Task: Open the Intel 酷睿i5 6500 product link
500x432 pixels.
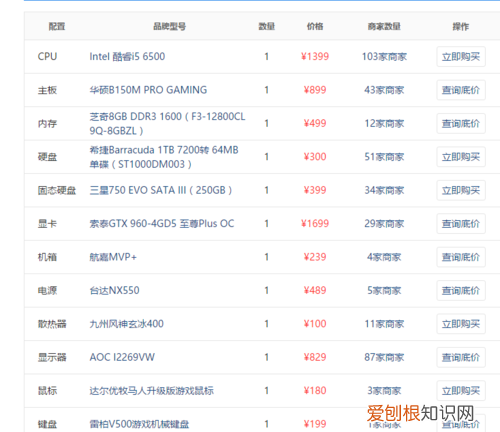Action: tap(127, 57)
